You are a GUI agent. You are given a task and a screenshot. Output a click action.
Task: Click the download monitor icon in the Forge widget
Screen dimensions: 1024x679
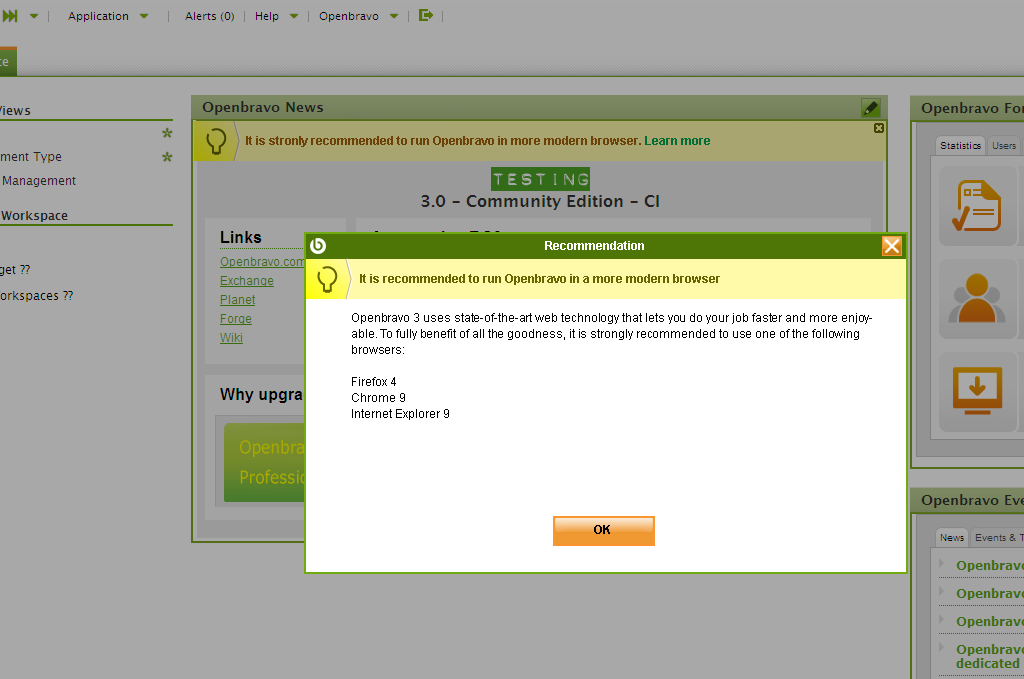coord(977,392)
